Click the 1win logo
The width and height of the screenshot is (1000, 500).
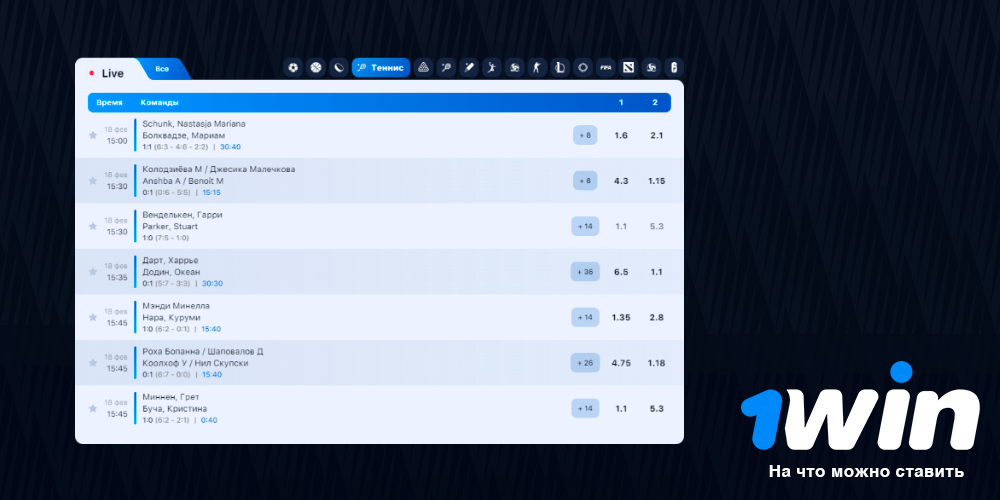[860, 406]
